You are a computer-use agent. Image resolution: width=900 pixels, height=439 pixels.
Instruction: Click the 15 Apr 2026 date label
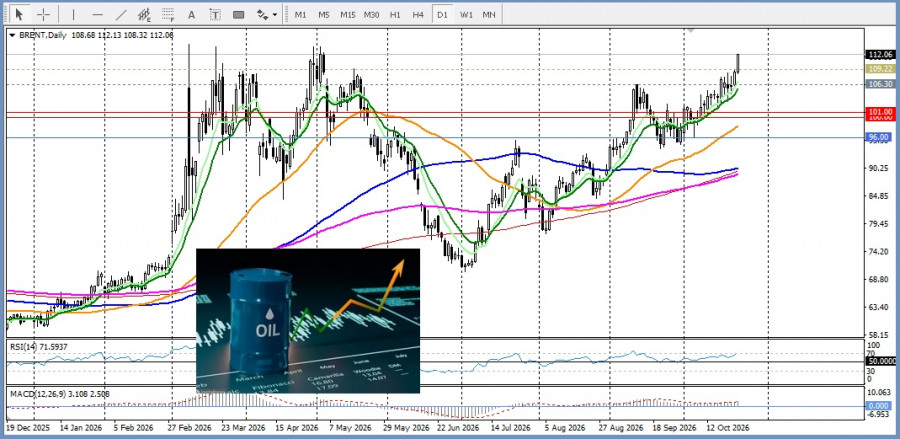pyautogui.click(x=297, y=428)
